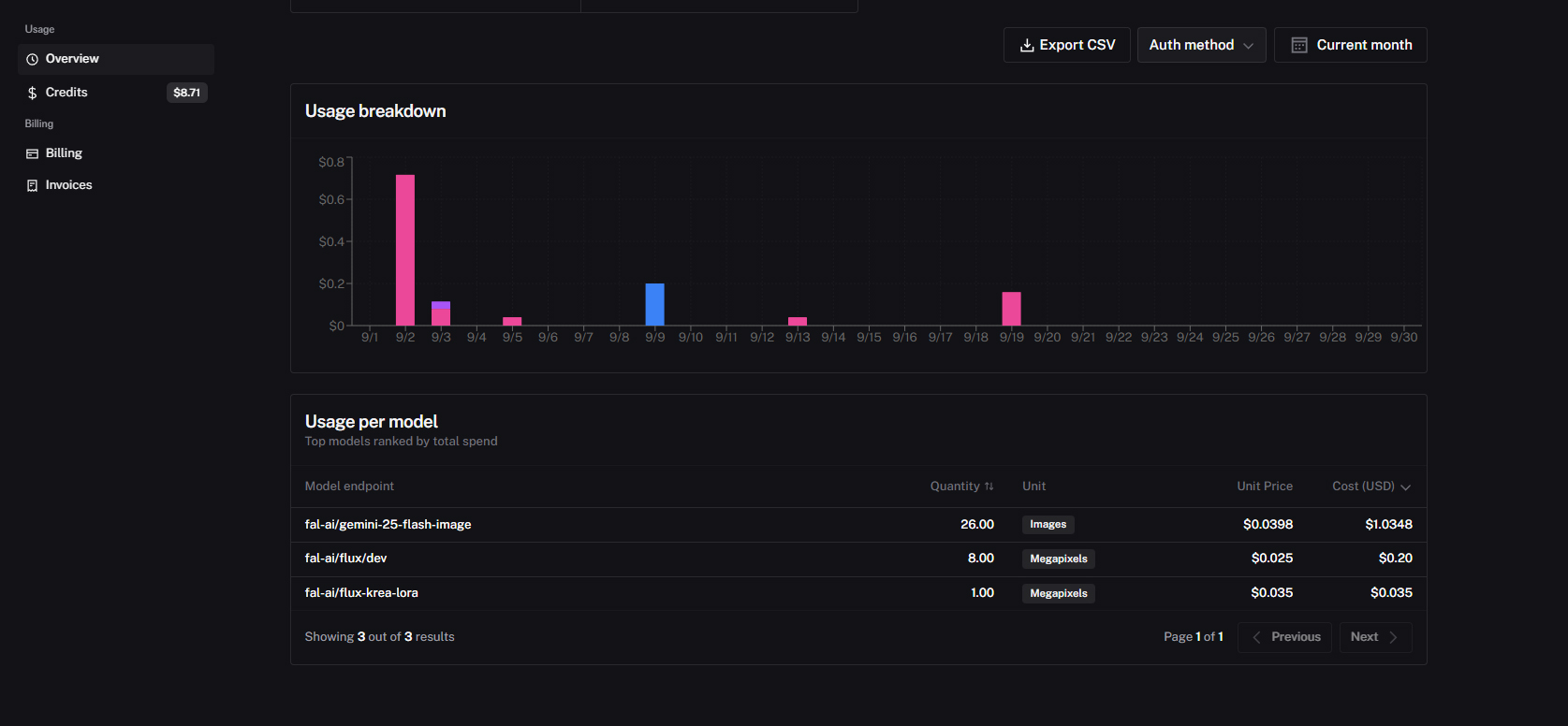Click the sort arrows icon beside Quantity
This screenshot has width=1568, height=726.
[989, 486]
